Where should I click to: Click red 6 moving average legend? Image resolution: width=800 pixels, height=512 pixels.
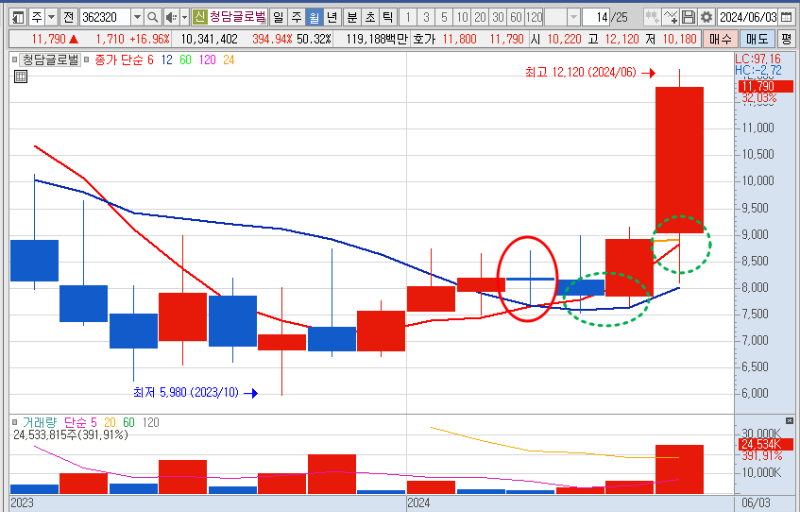pos(151,60)
